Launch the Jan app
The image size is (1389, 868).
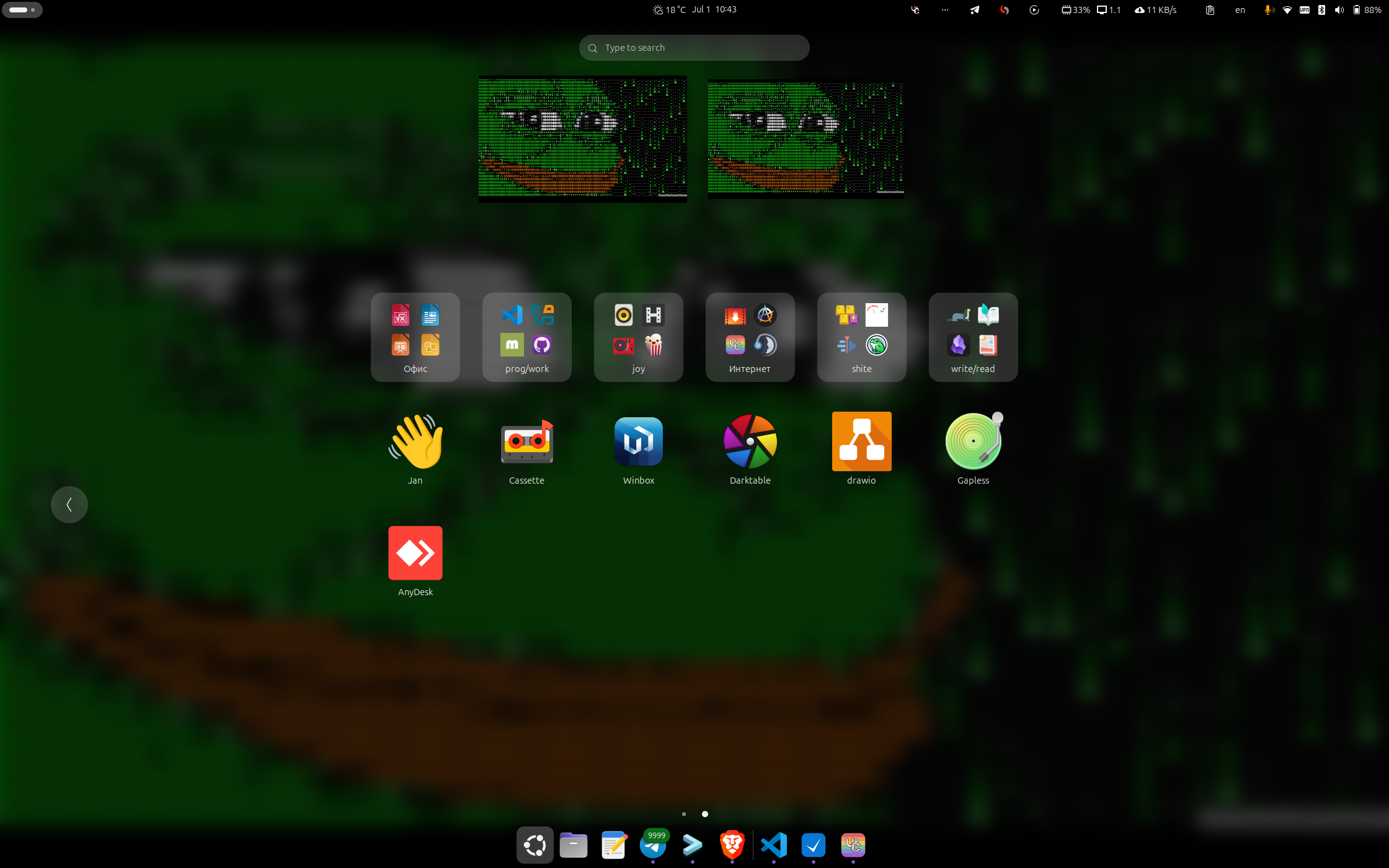pyautogui.click(x=415, y=442)
